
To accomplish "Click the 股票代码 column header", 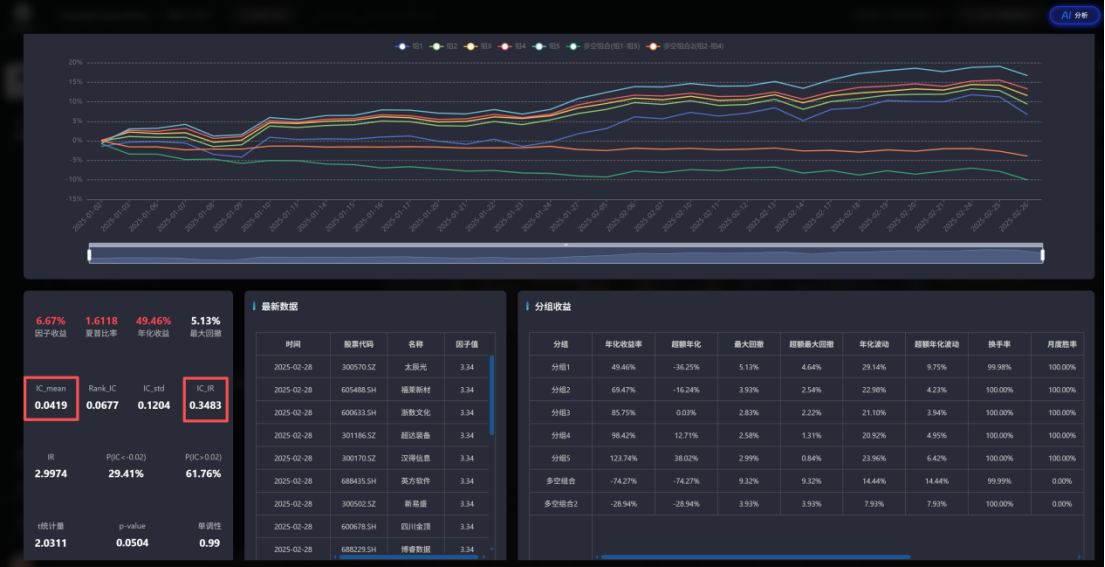I will point(356,343).
